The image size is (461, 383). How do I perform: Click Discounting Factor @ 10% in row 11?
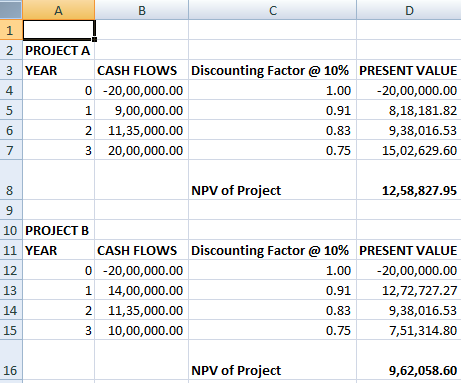pyautogui.click(x=272, y=250)
